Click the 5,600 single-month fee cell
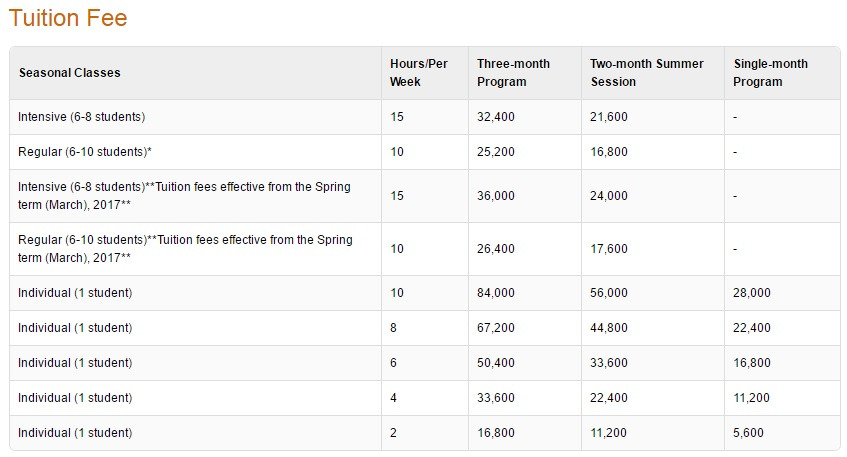The image size is (847, 457). coord(749,433)
